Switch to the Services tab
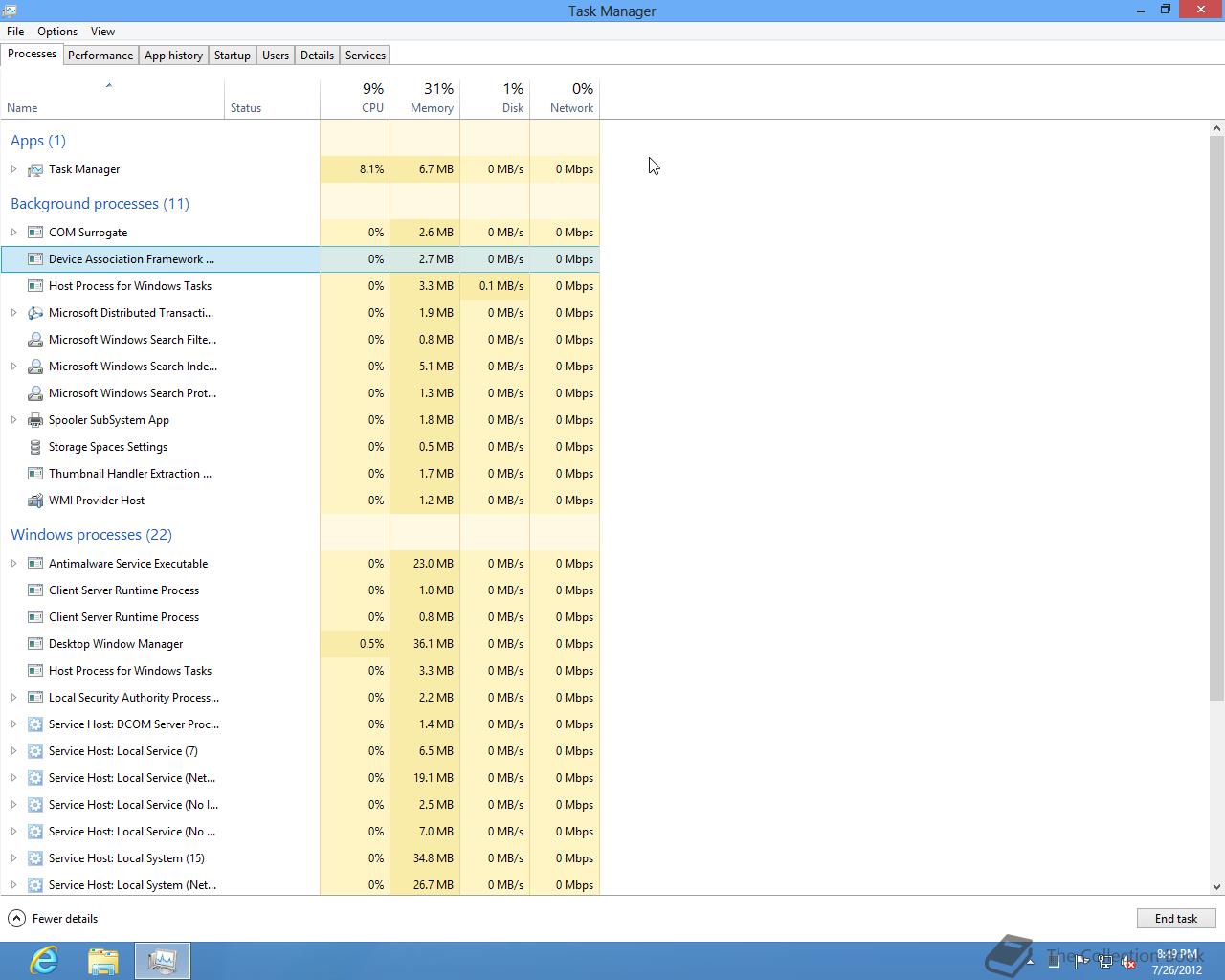Screen dimensions: 1225x980 (x=366, y=56)
